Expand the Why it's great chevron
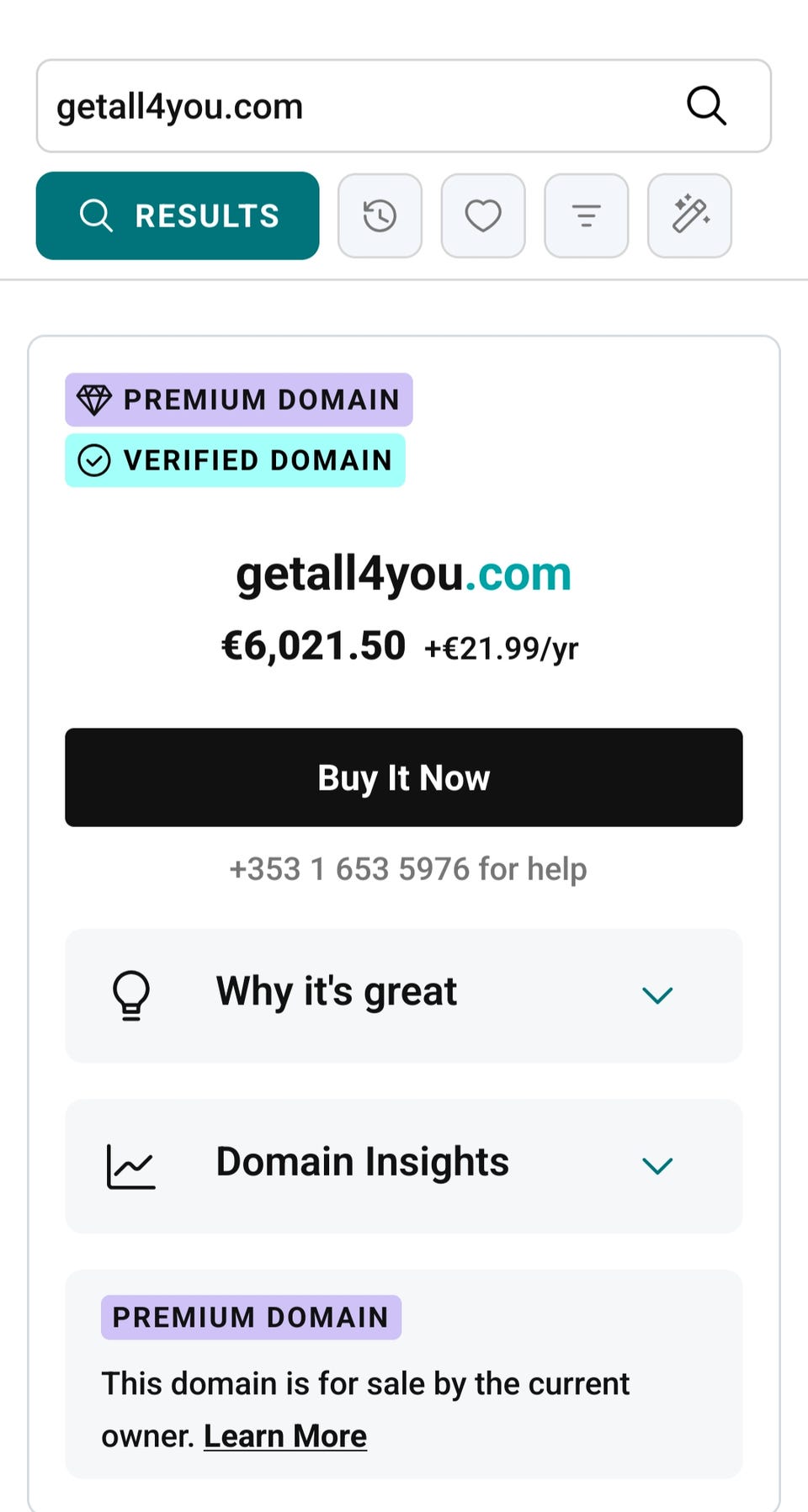This screenshot has height=1512, width=808. [x=657, y=995]
